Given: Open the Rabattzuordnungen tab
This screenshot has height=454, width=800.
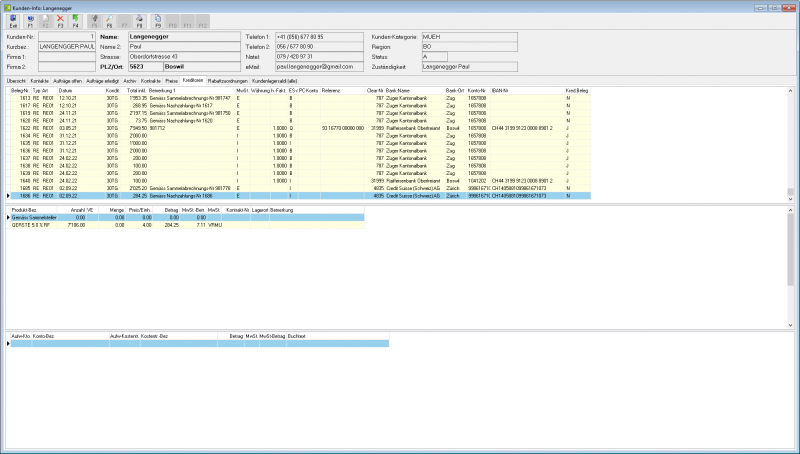Looking at the screenshot, I should (x=228, y=81).
